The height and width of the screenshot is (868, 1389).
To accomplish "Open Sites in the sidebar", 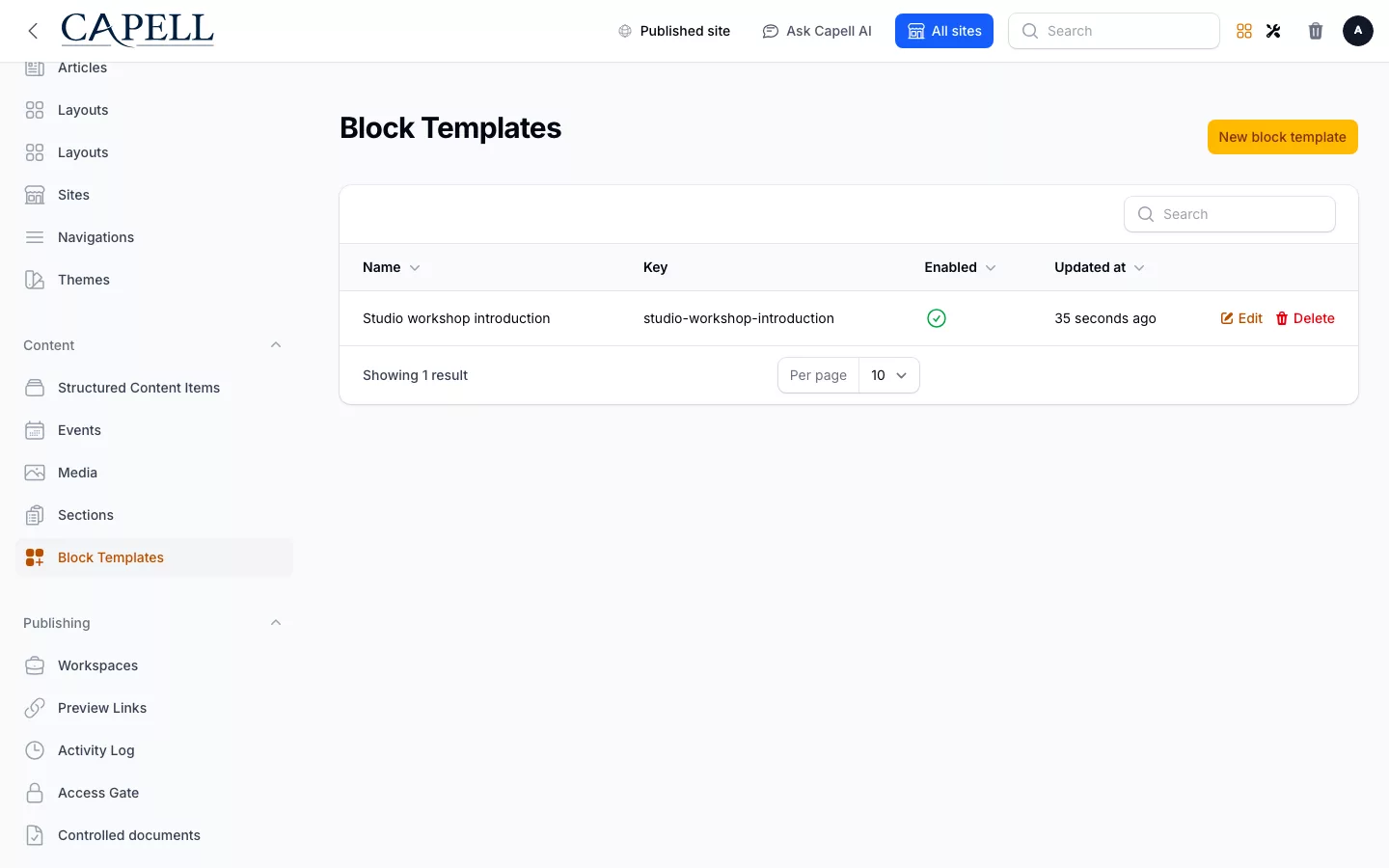I will [x=154, y=195].
